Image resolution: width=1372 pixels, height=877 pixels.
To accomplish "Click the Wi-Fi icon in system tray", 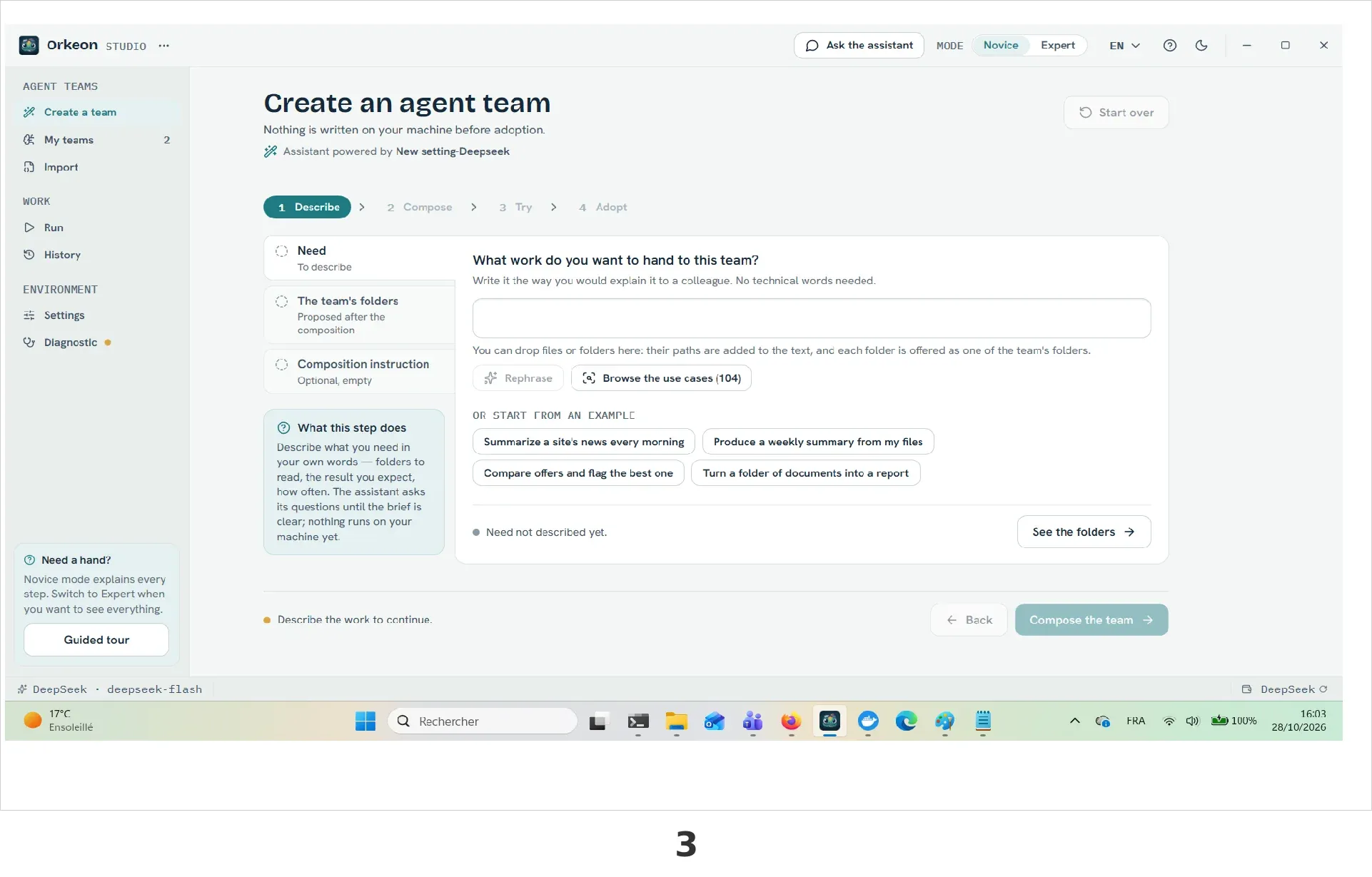I will 1169,721.
